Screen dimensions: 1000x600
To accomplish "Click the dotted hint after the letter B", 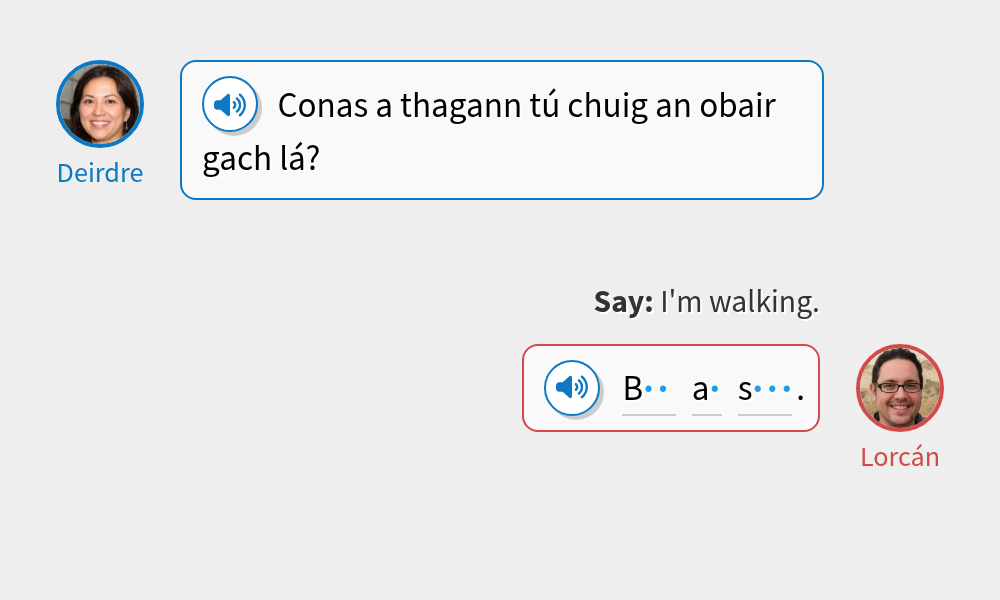I will coord(657,389).
